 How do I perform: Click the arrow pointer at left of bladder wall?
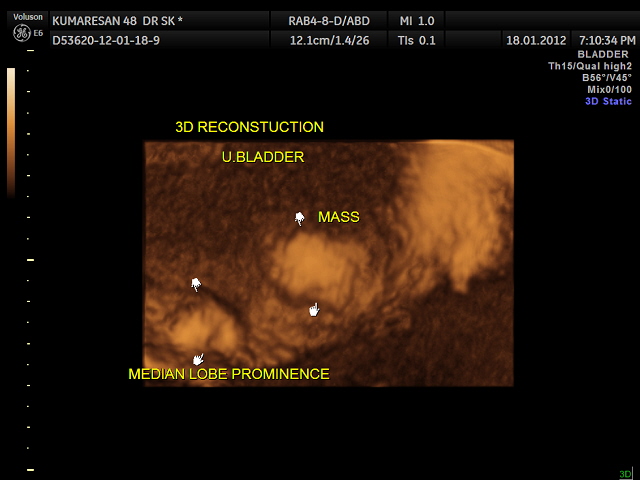tap(196, 284)
